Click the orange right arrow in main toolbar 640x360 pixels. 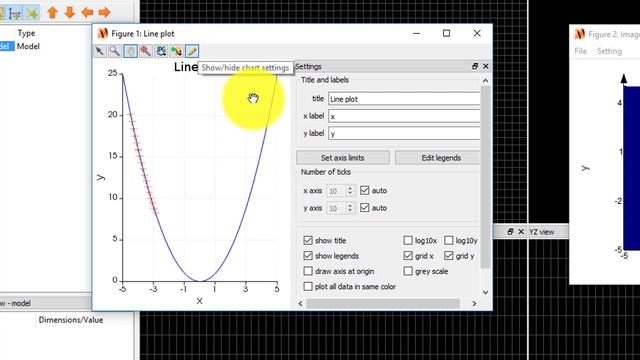click(104, 13)
